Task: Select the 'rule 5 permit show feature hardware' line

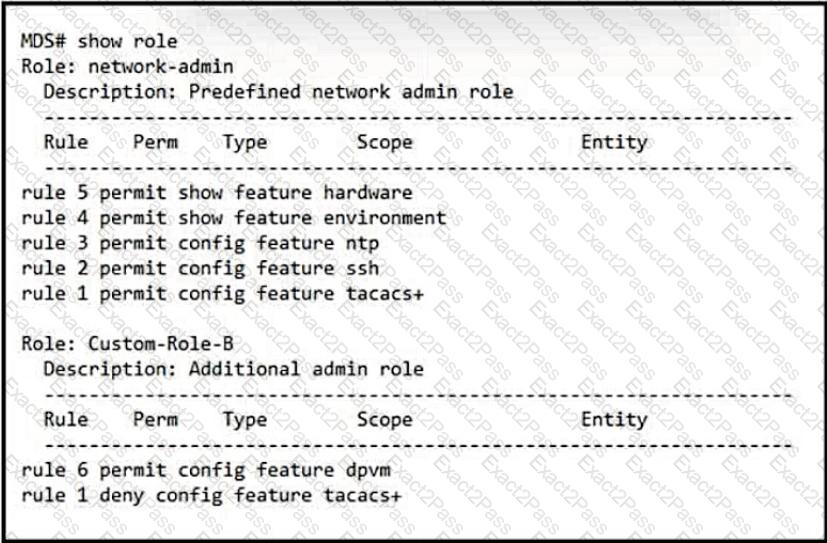Action: pyautogui.click(x=217, y=192)
